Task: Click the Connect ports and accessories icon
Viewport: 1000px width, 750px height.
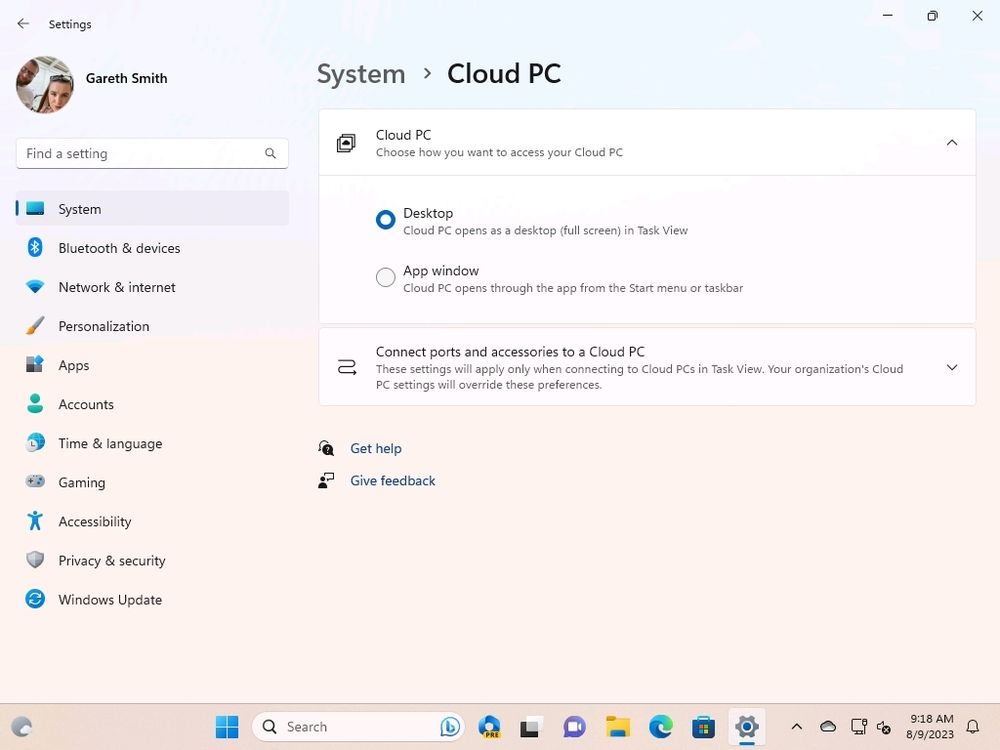Action: pos(347,367)
